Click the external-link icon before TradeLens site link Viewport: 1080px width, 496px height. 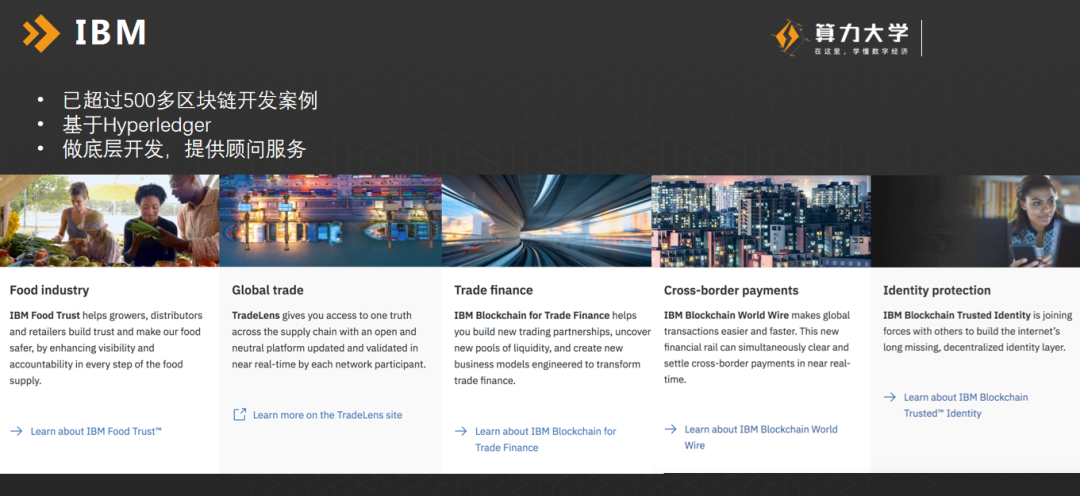239,415
